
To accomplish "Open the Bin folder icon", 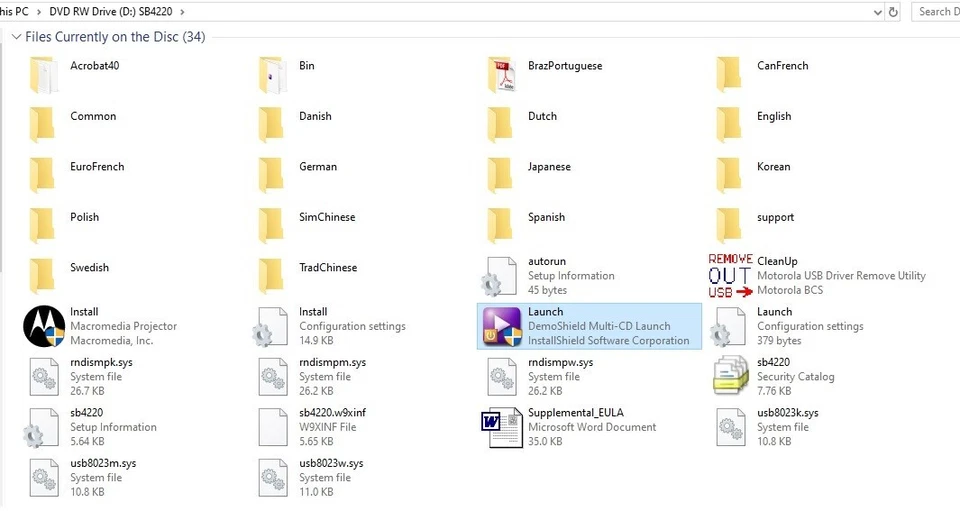I will point(272,75).
